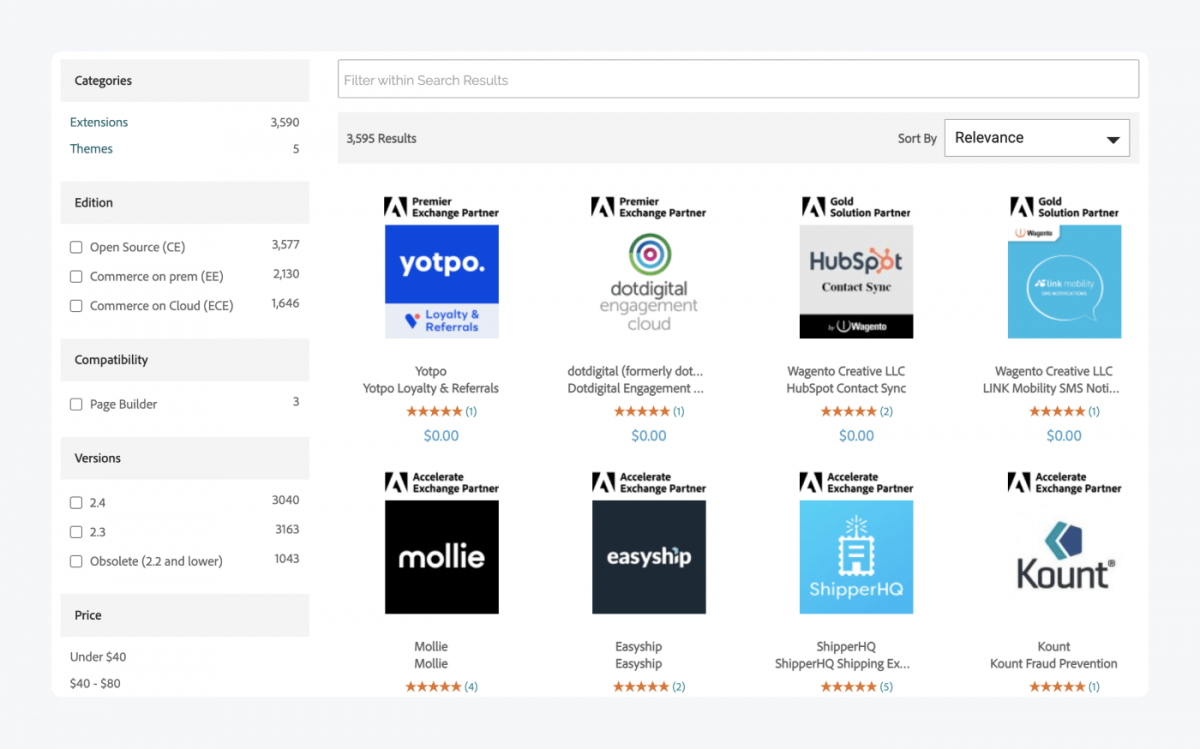1200x749 pixels.
Task: Click the $0.00 price under Yotpo
Action: tap(441, 436)
